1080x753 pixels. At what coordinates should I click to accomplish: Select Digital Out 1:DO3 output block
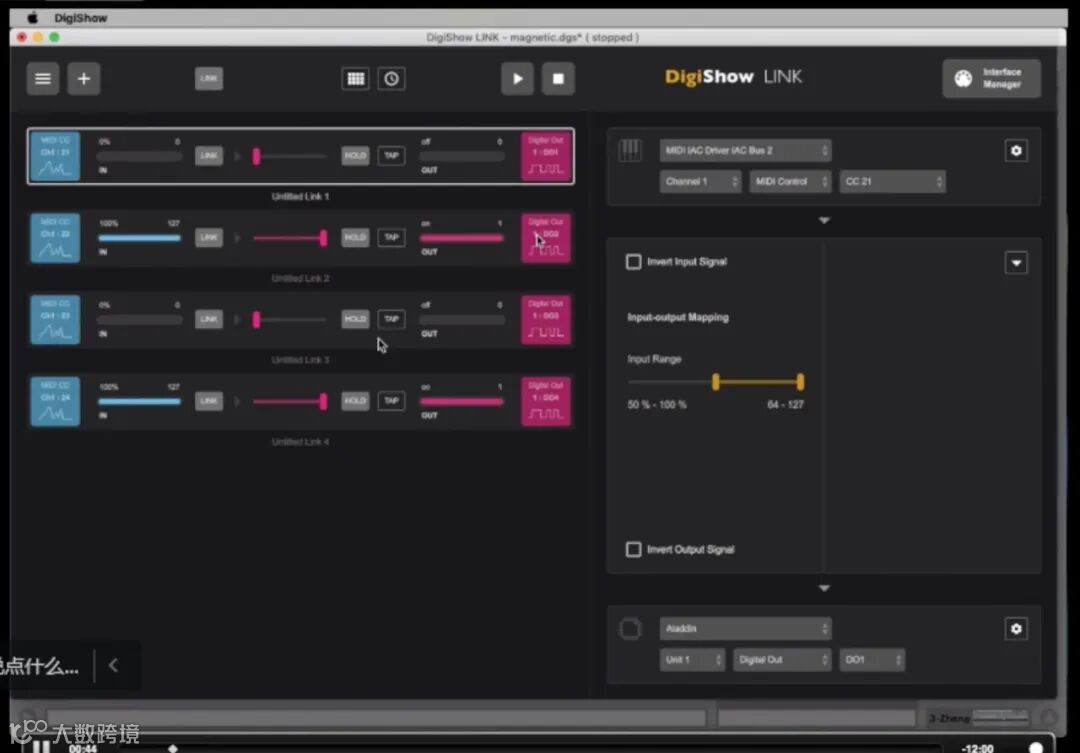546,320
